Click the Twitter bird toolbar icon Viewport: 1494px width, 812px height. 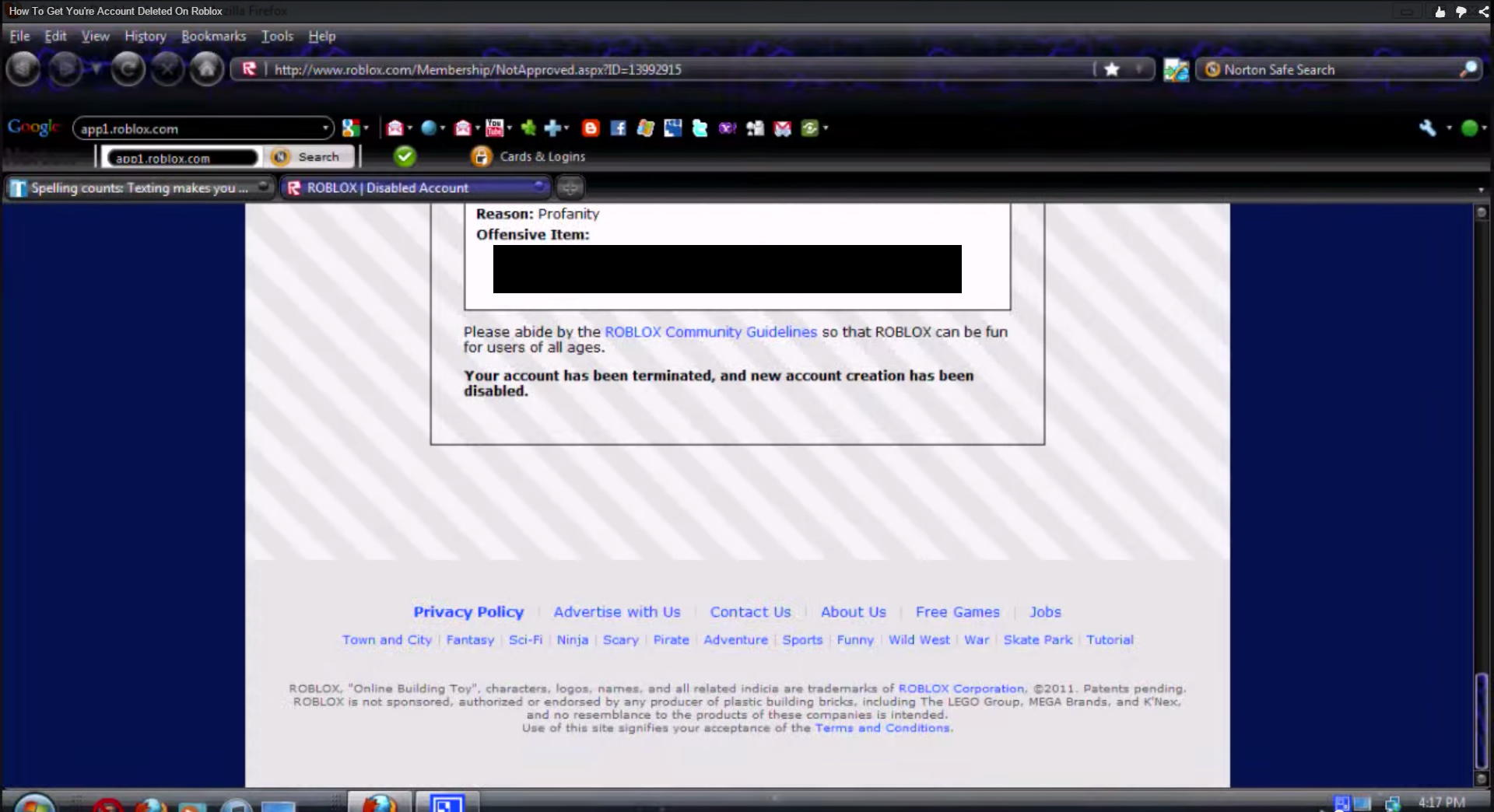coord(700,128)
